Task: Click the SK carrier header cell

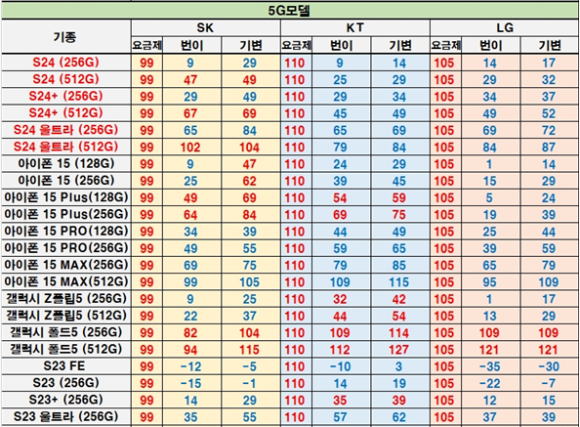Action: [206, 28]
